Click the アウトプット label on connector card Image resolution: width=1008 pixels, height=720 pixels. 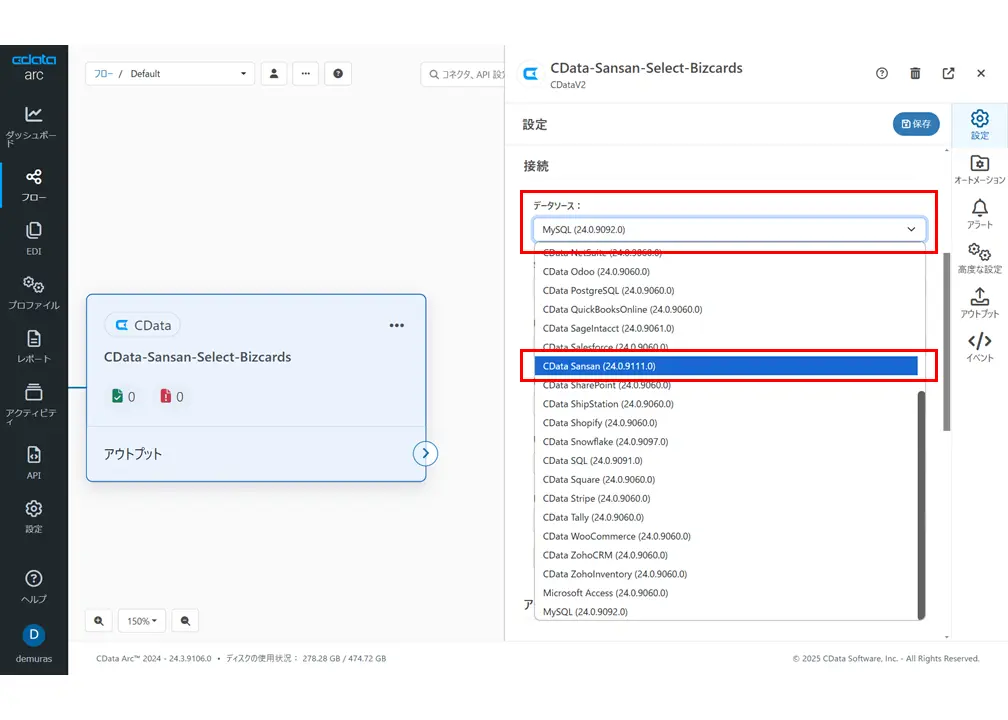133,454
